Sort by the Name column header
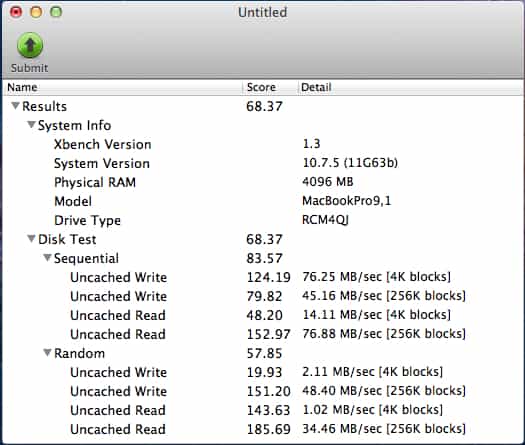 click(123, 87)
